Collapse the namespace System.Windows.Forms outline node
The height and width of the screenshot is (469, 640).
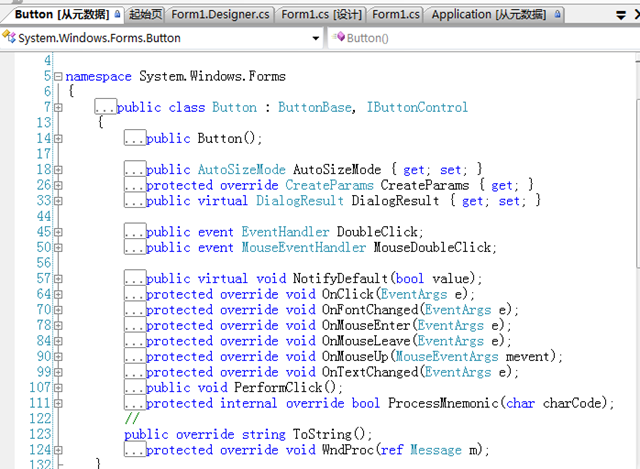click(57, 77)
